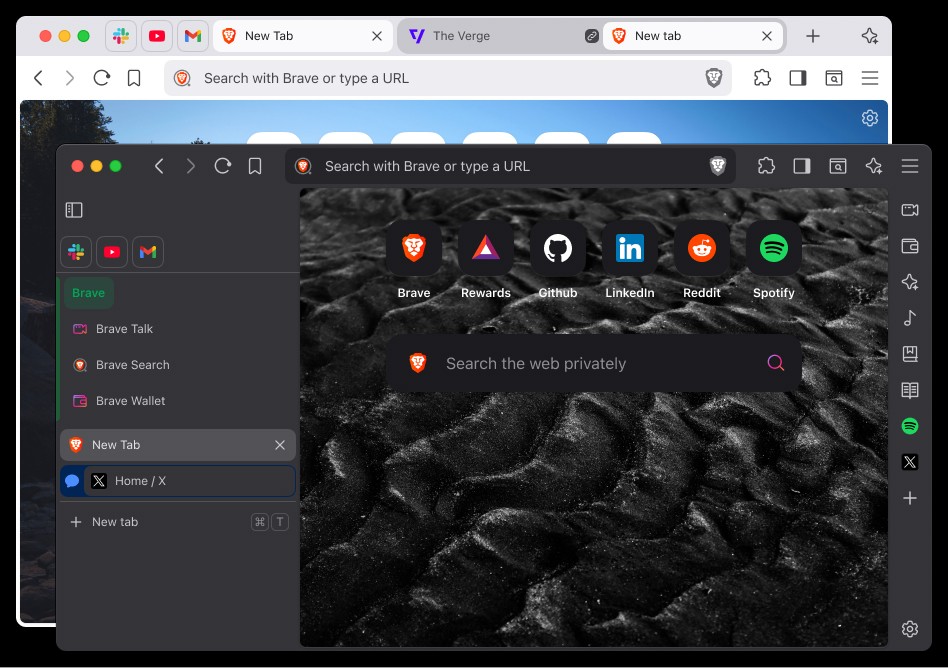Collapse the vertical tabs panel
Screen dimensions: 948x668
[74, 210]
